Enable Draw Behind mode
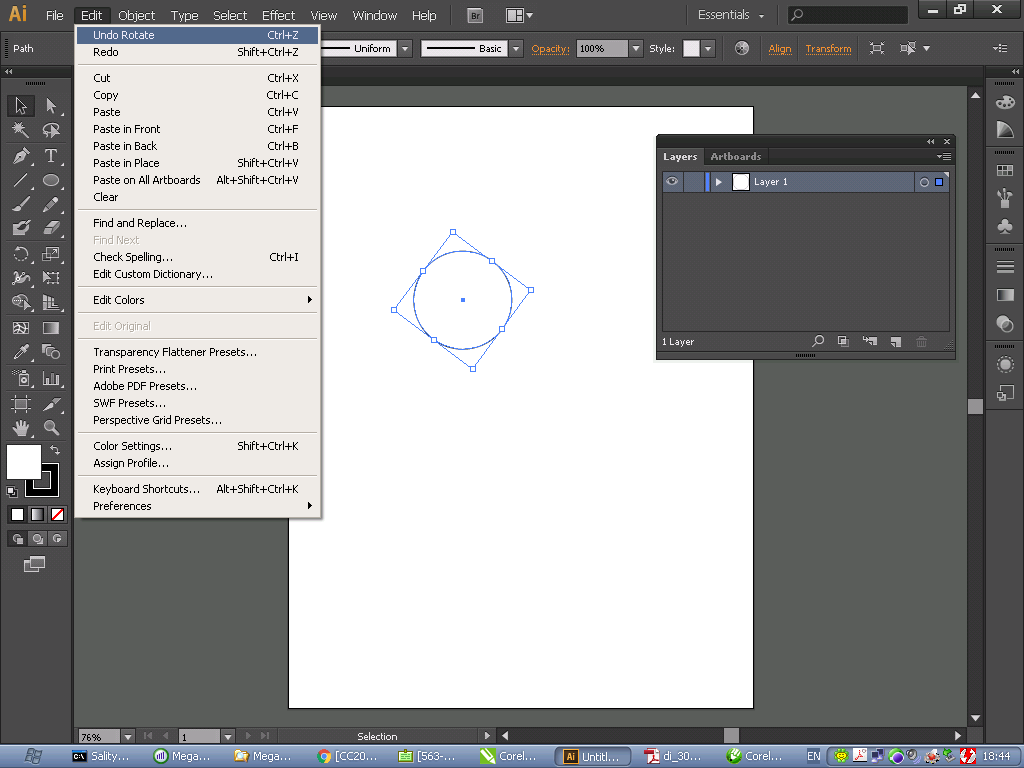The height and width of the screenshot is (768, 1024). [x=38, y=539]
